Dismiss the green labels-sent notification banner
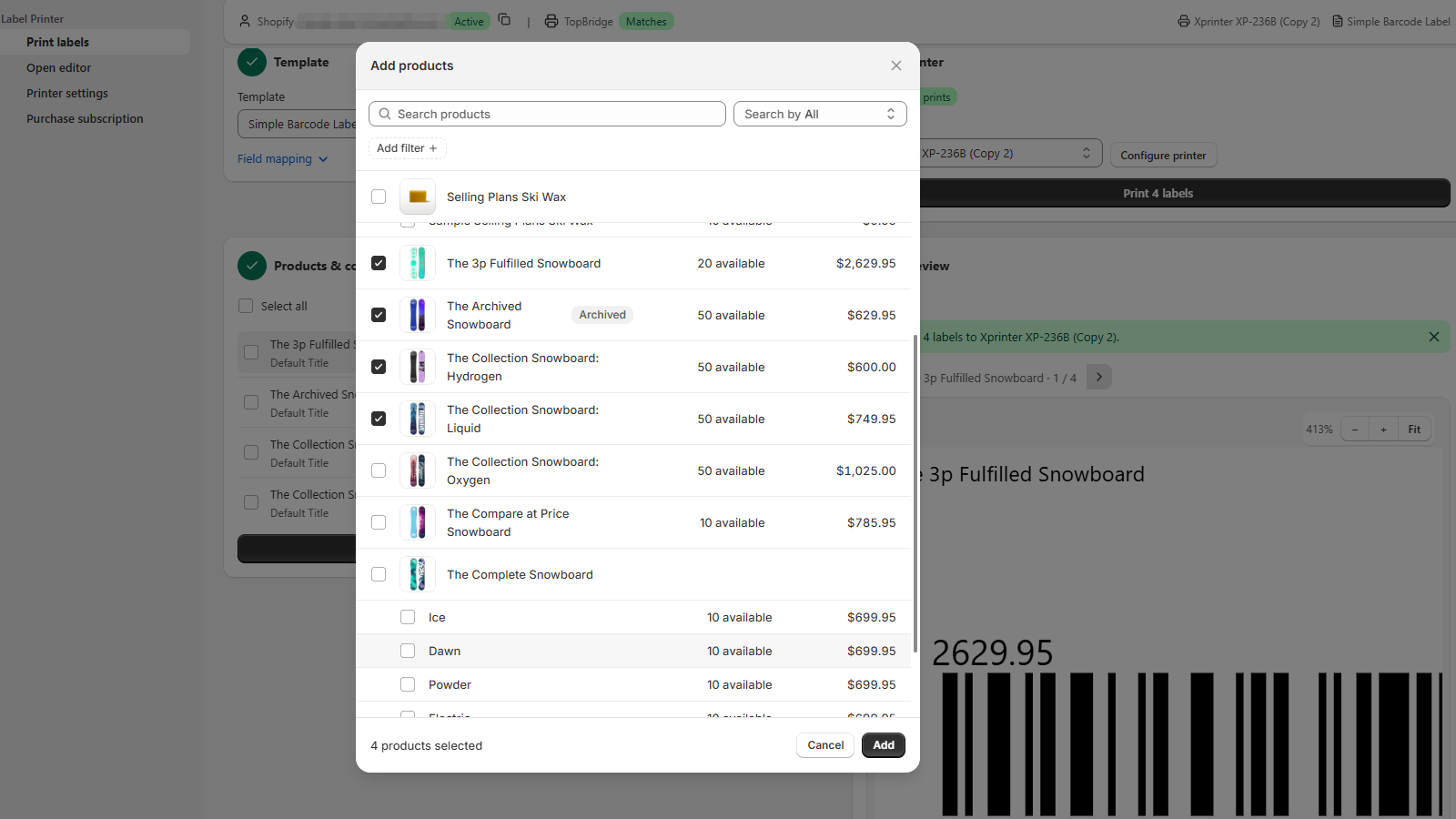This screenshot has height=819, width=1456. tap(1434, 337)
